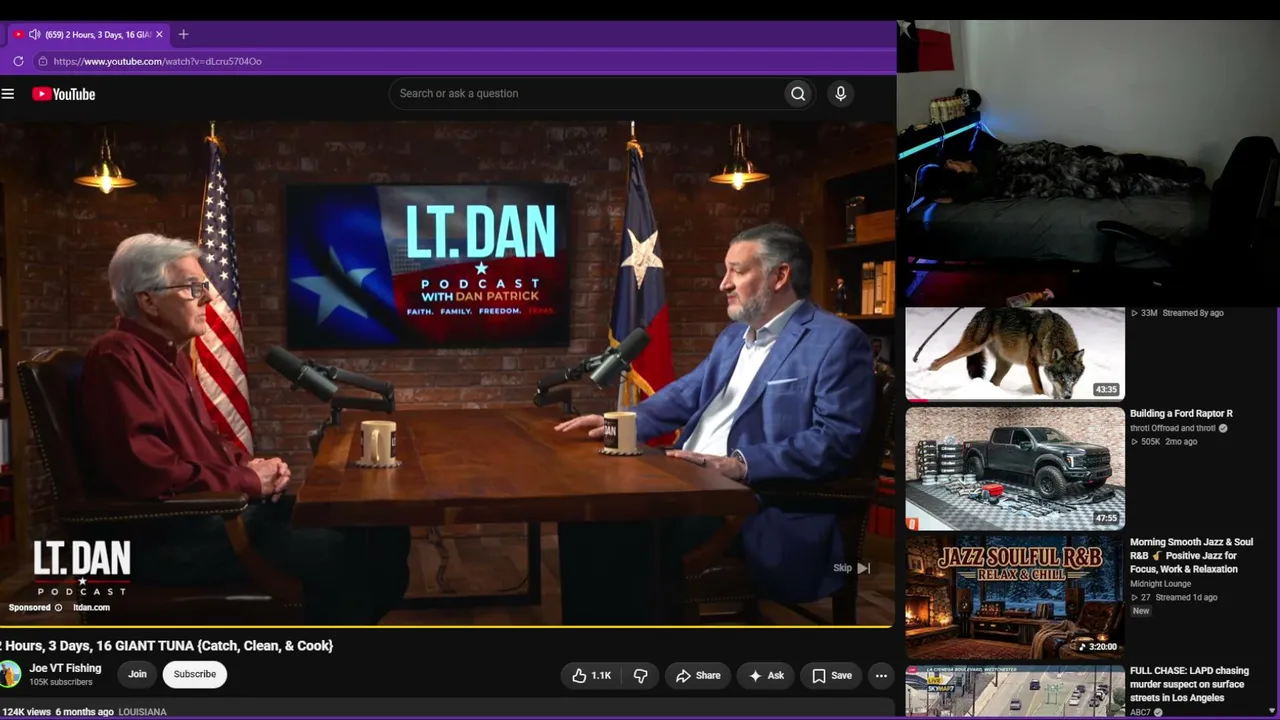View site information icon beside the URL
Image resolution: width=1280 pixels, height=720 pixels.
click(x=42, y=61)
